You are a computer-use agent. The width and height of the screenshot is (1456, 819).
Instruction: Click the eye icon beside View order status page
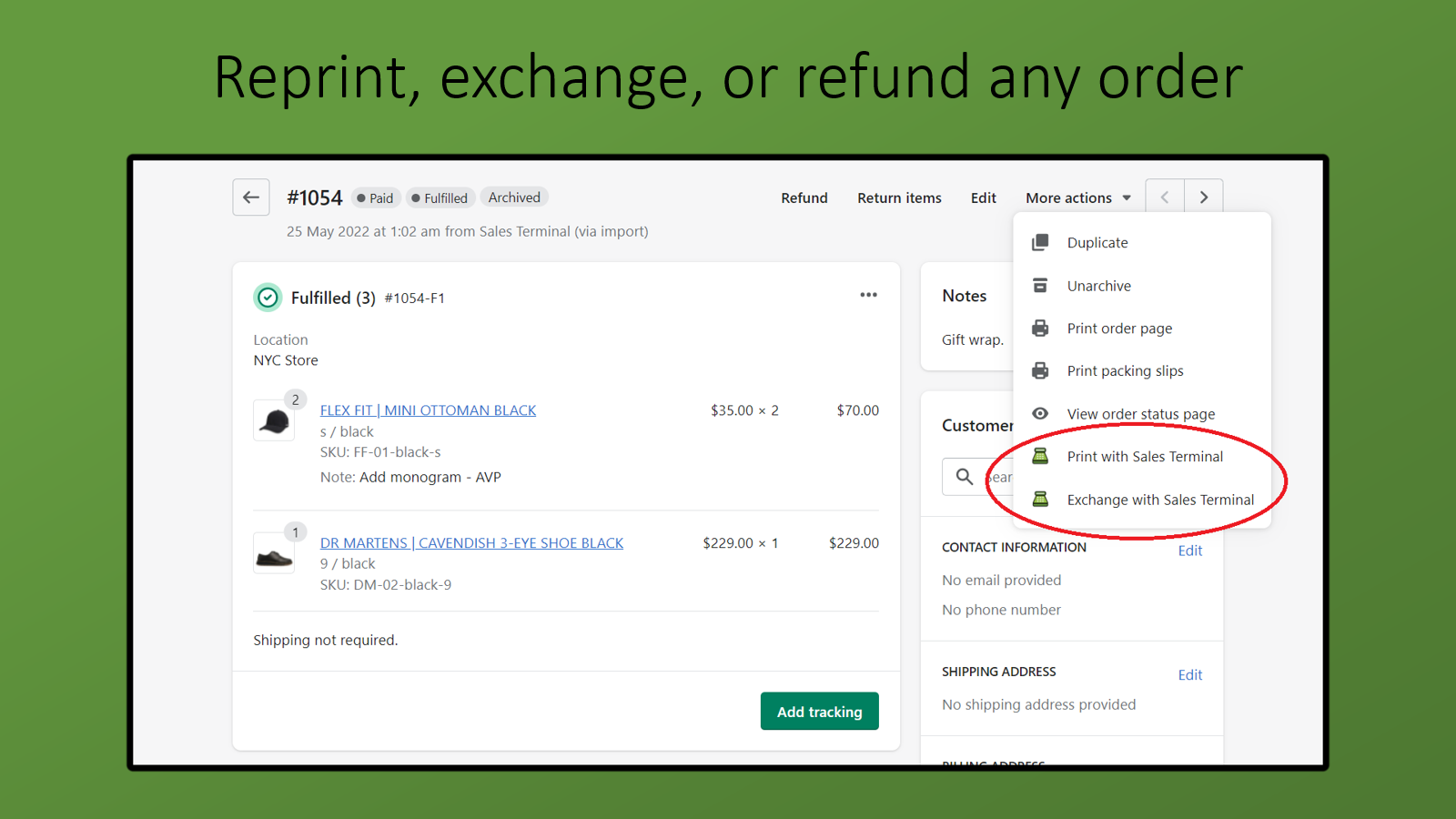[x=1040, y=413]
